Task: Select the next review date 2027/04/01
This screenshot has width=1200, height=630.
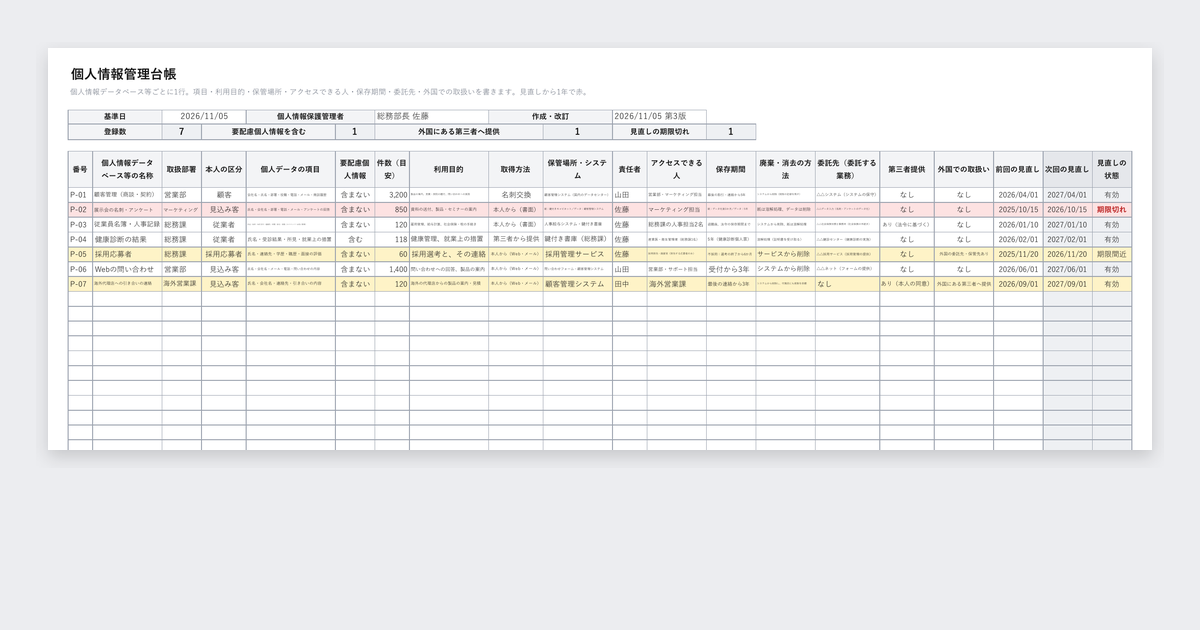Action: [1067, 195]
